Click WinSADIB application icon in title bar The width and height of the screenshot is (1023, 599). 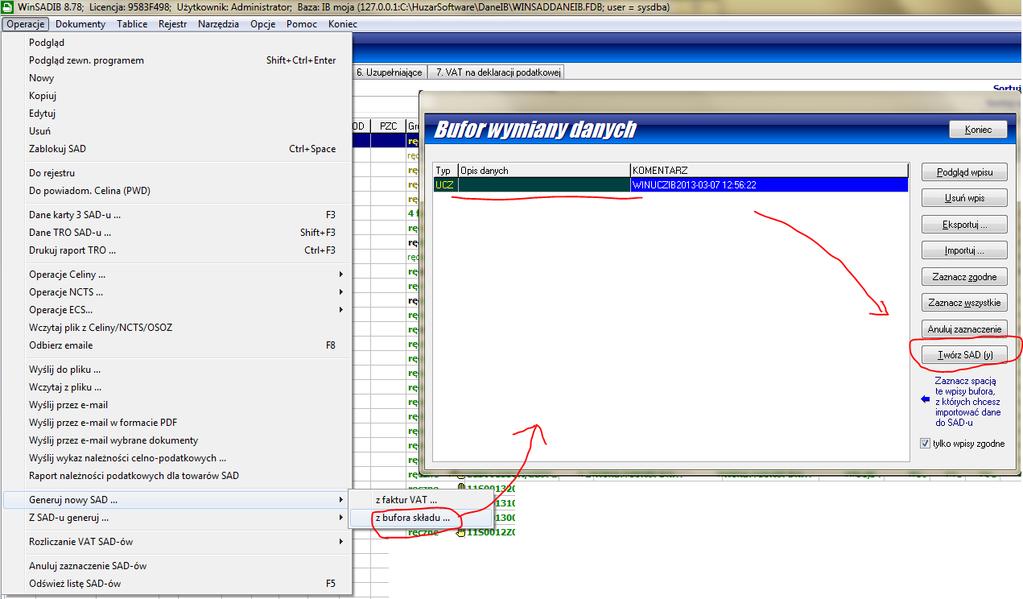[x=7, y=7]
